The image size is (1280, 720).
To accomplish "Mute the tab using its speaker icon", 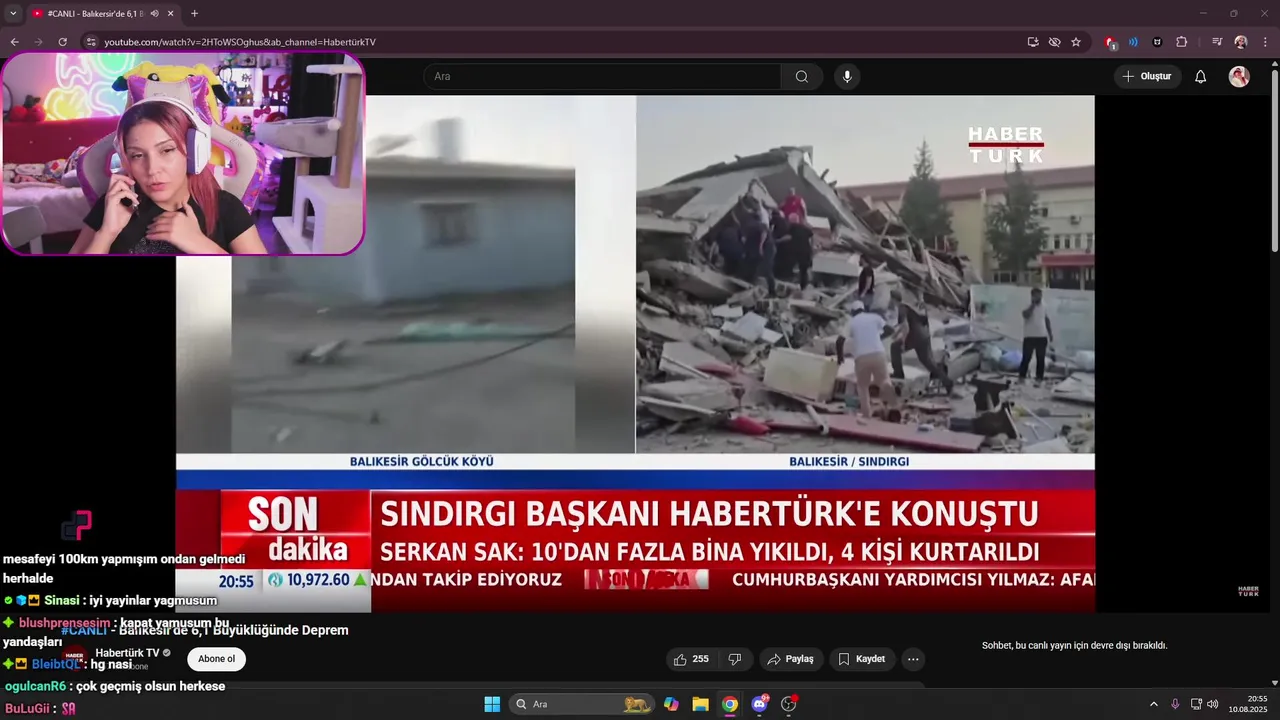I will [x=155, y=13].
